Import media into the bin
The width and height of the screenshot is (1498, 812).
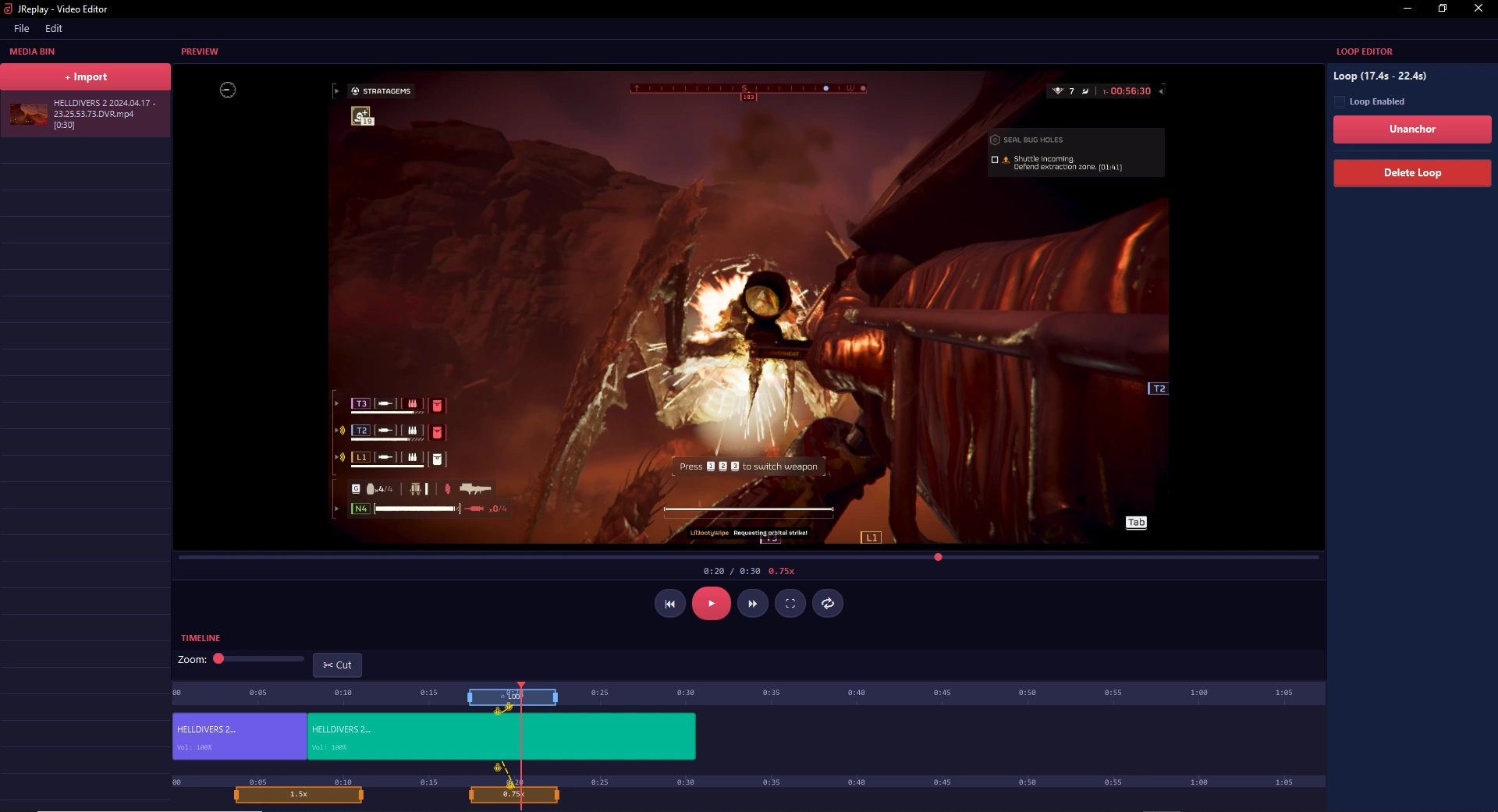point(86,76)
